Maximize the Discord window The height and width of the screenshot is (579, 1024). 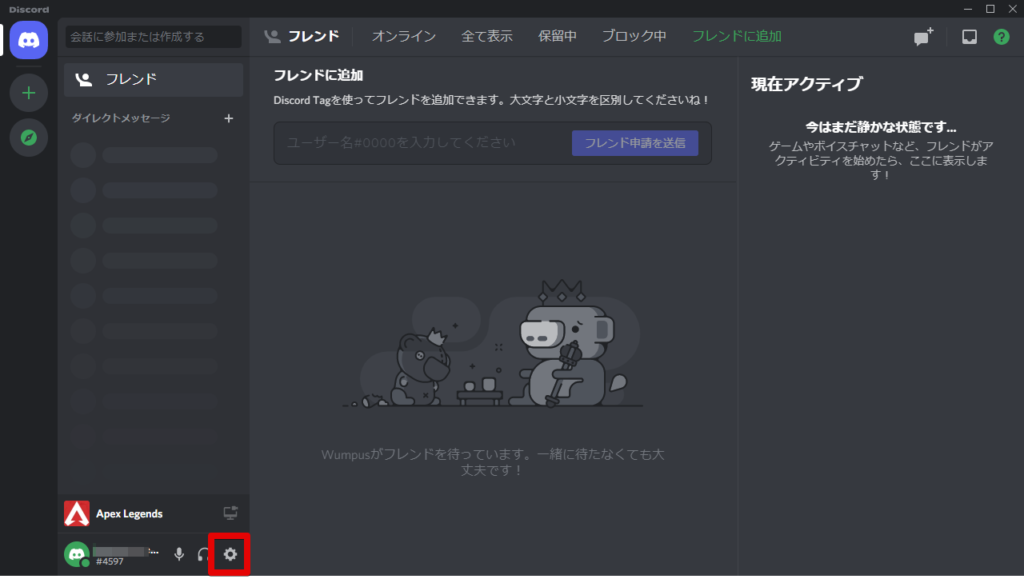(x=990, y=8)
